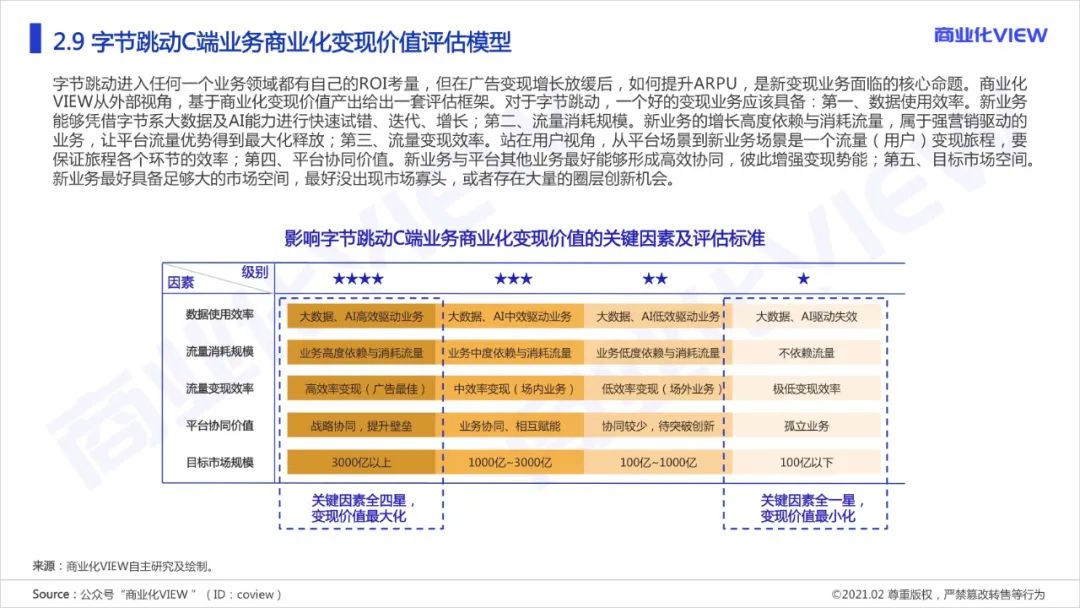Click cell 大数据、AI高效驱动业务
Image resolution: width=1080 pixels, height=608 pixels.
[362, 316]
